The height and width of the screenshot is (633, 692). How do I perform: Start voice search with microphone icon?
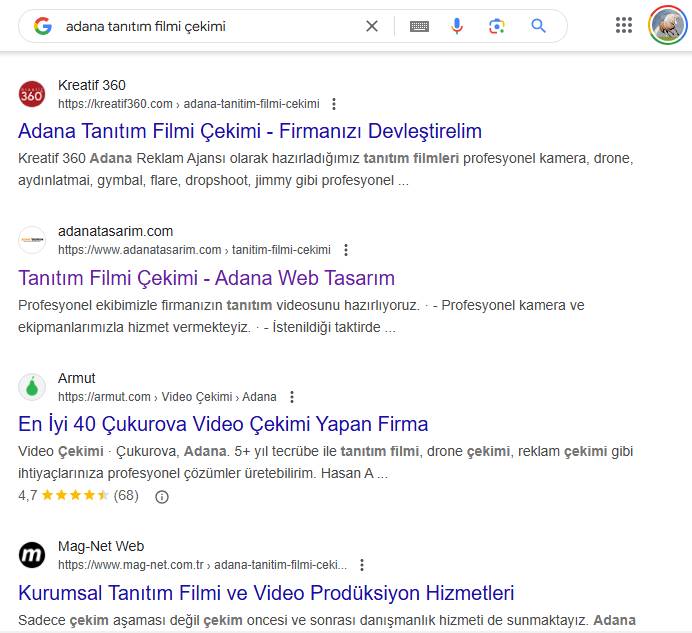pyautogui.click(x=457, y=26)
